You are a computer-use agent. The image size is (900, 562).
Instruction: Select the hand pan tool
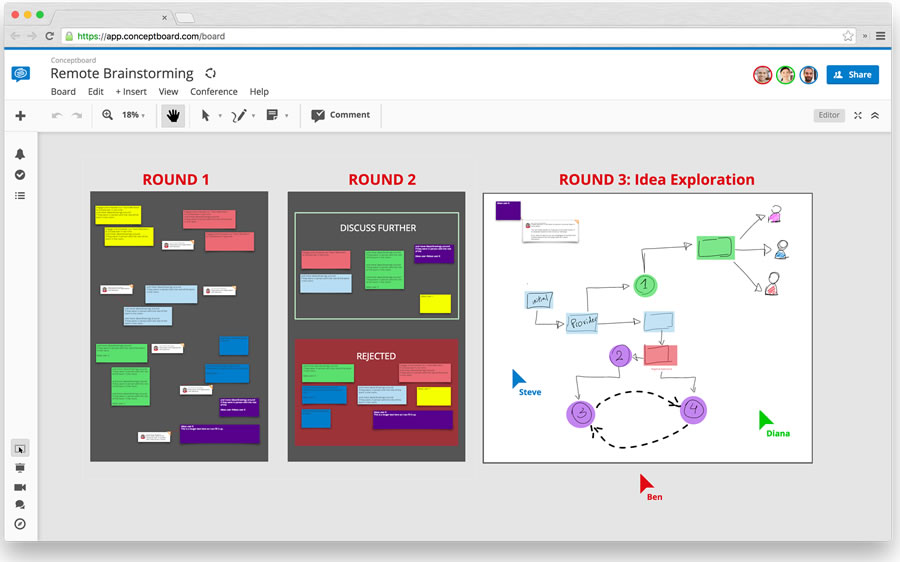tap(173, 115)
